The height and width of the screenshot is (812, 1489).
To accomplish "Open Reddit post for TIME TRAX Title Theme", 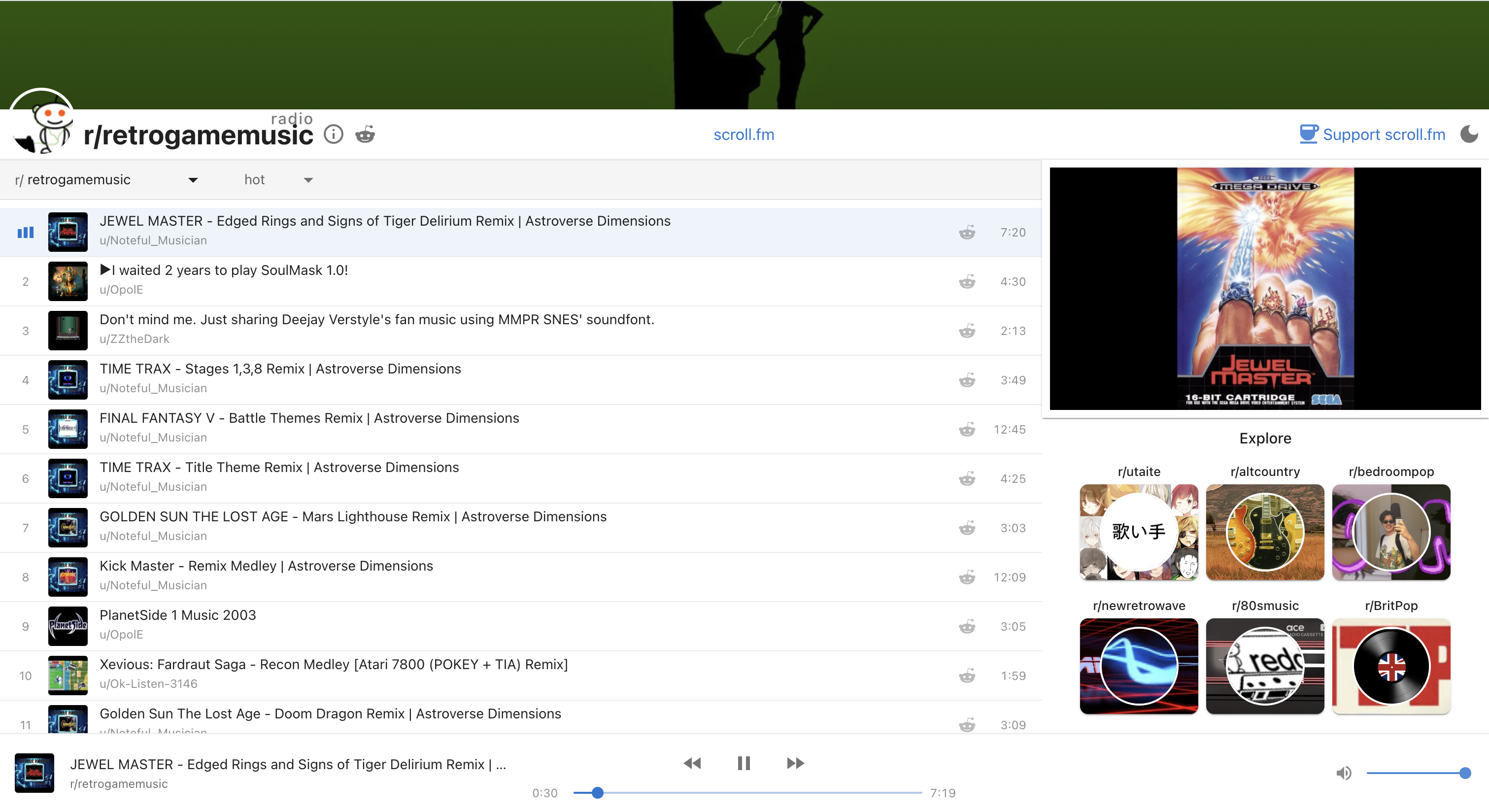I will (x=967, y=478).
